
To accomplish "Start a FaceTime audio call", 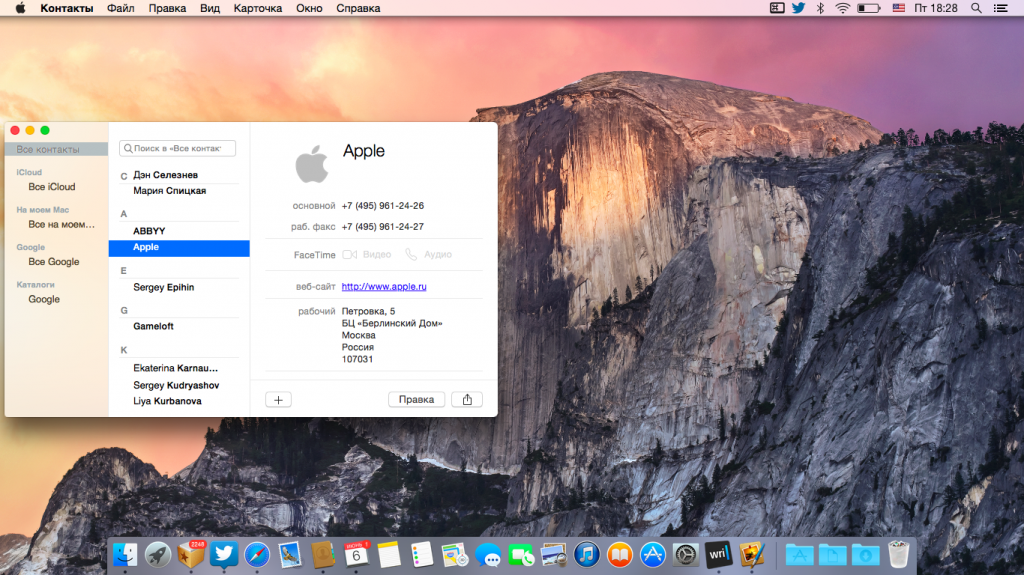I will pyautogui.click(x=428, y=255).
